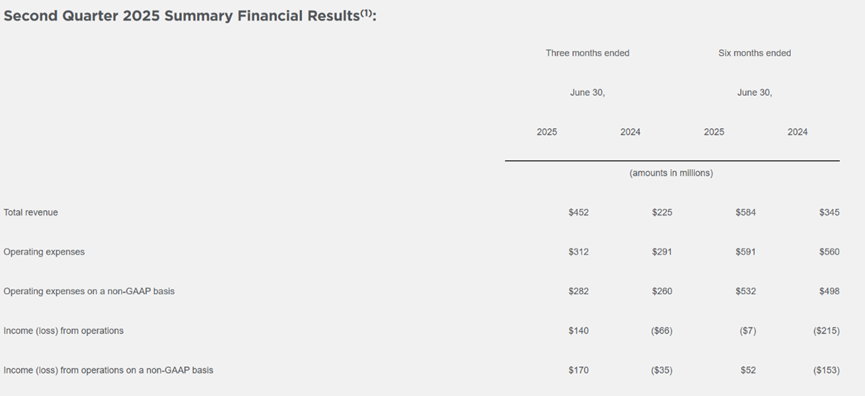Click the $140 income from operations value
The height and width of the screenshot is (396, 865).
(579, 331)
